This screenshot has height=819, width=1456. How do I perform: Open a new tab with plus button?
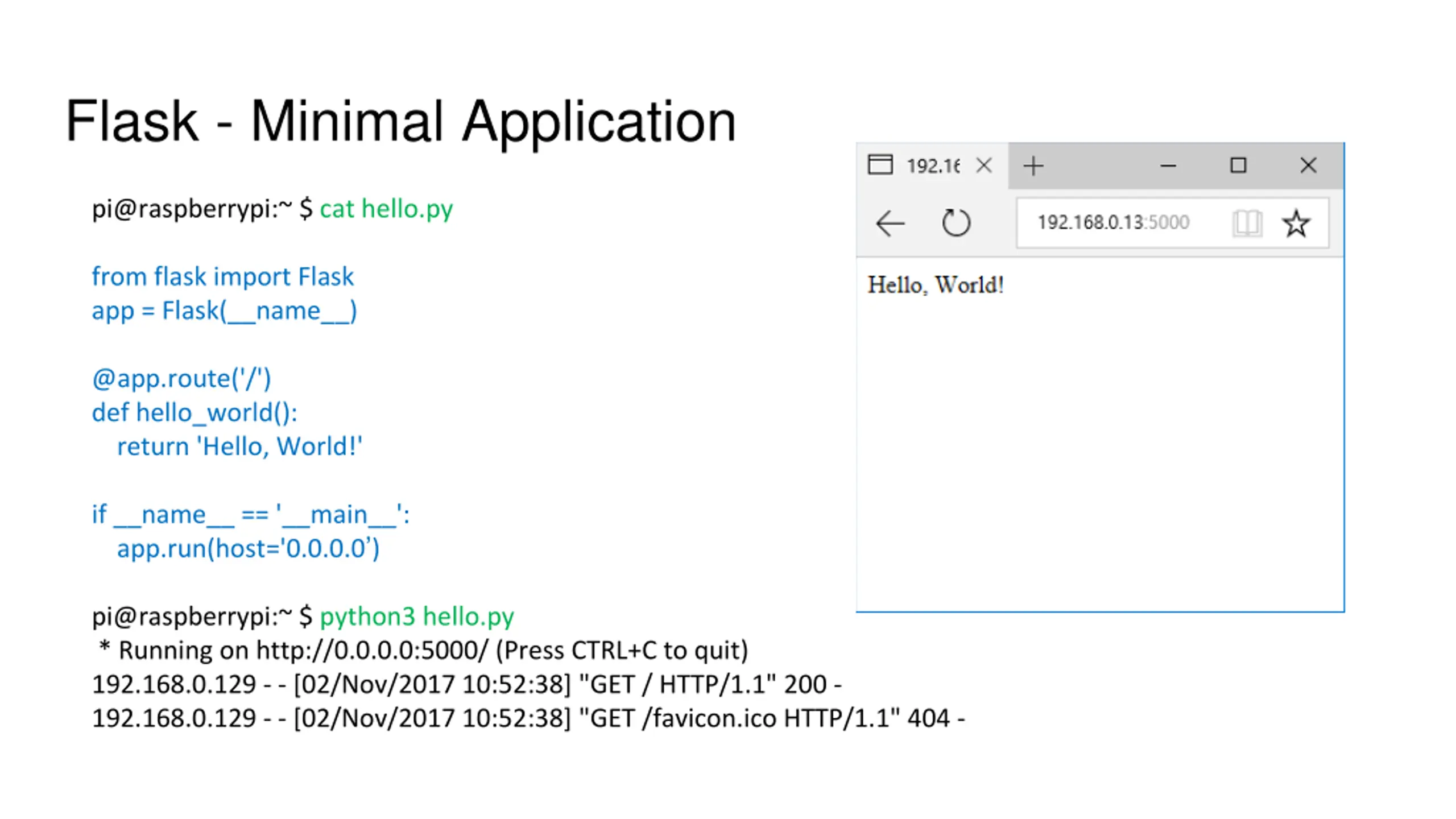tap(1033, 166)
